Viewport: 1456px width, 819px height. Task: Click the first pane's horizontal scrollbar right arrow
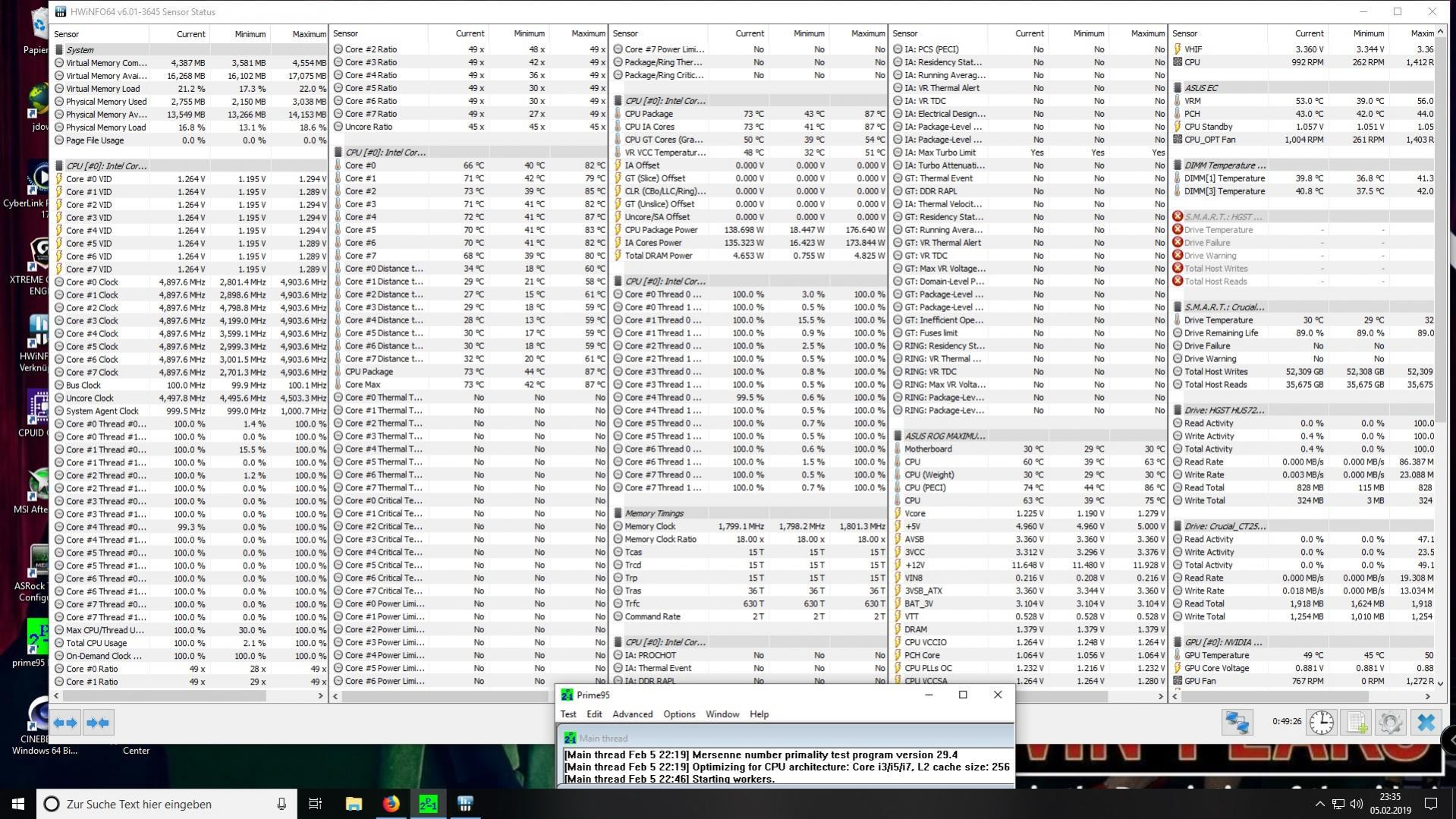click(320, 695)
